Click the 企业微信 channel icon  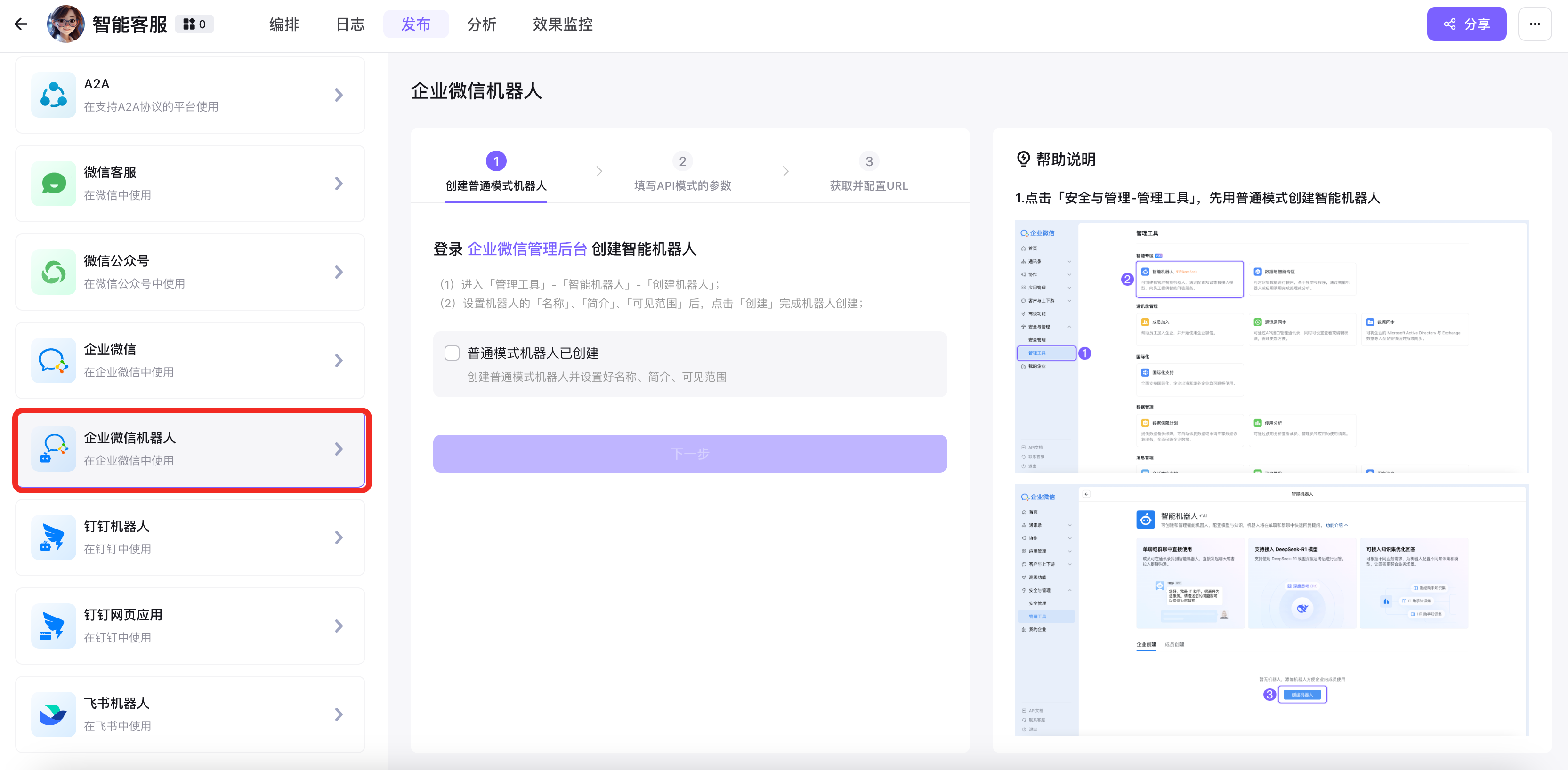tap(54, 361)
